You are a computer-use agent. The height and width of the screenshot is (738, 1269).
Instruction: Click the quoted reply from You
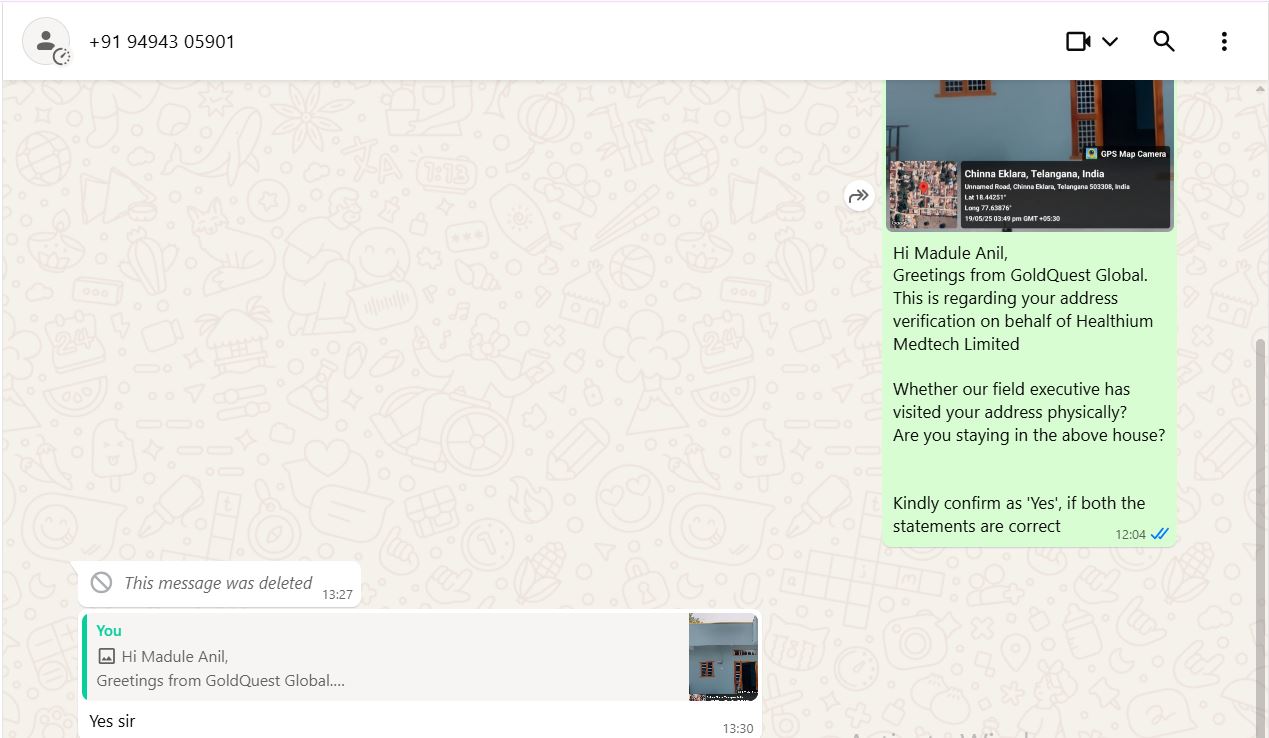(x=420, y=657)
